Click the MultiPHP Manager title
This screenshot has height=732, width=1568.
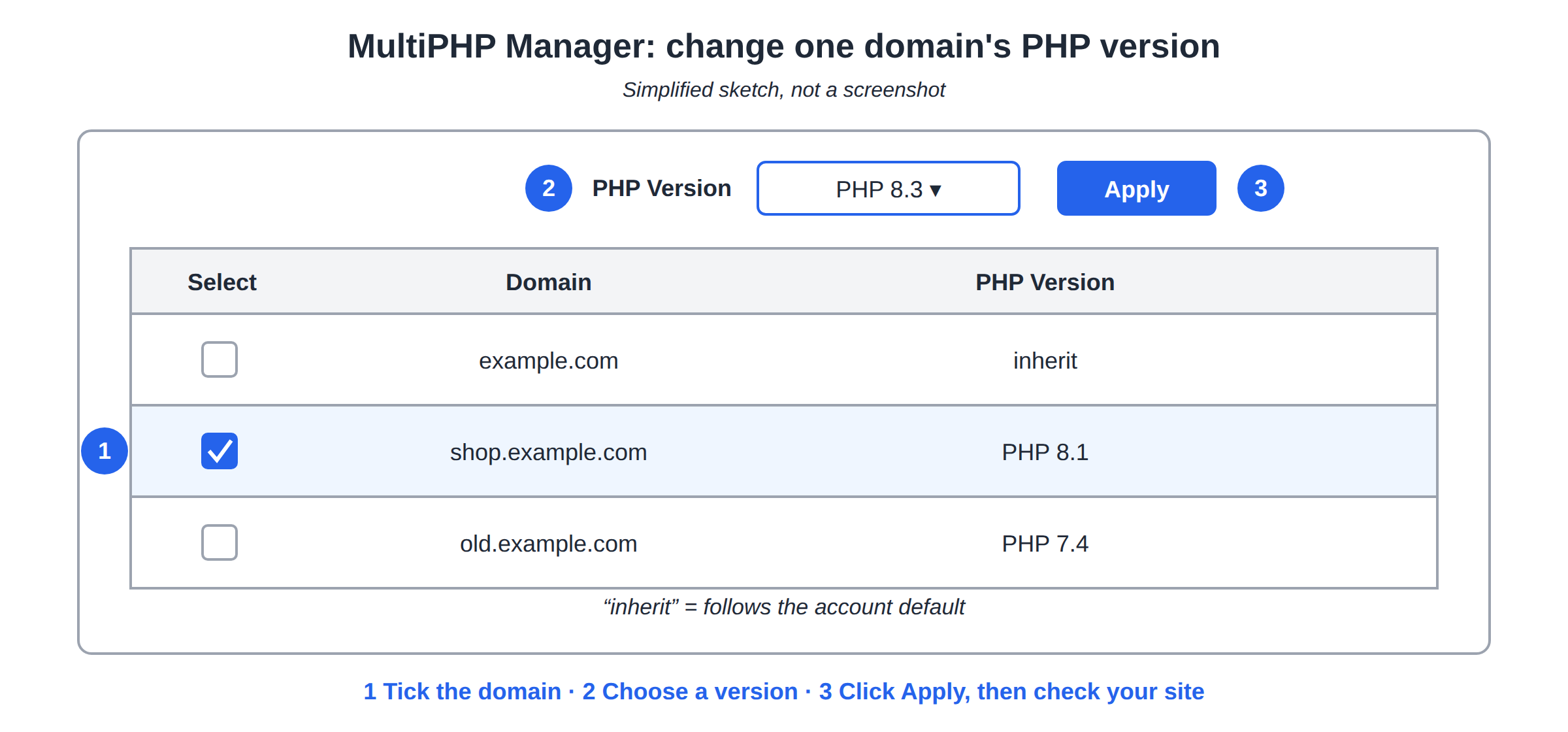coord(784,46)
